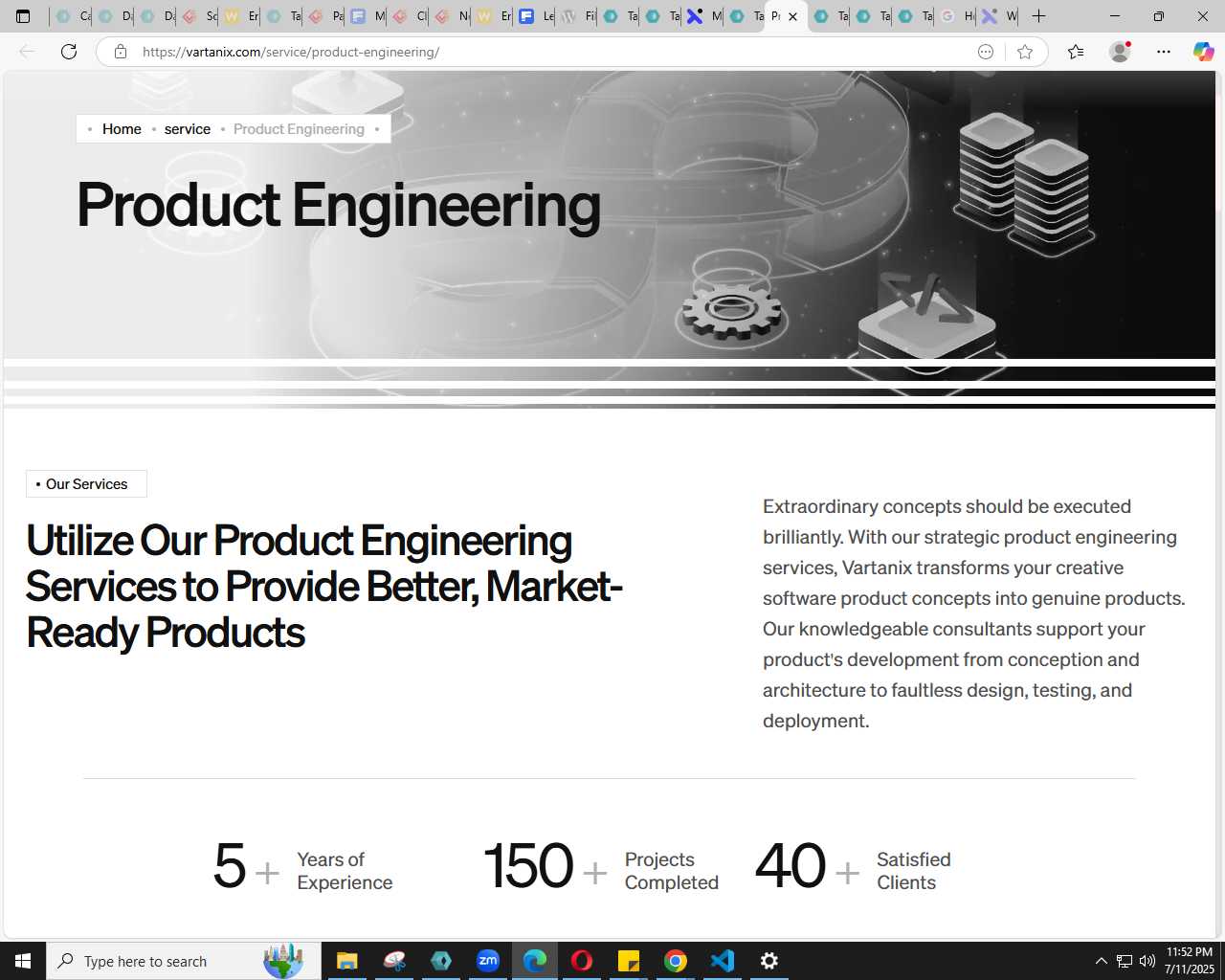Open the Opera browser from taskbar
The width and height of the screenshot is (1225, 980).
click(582, 961)
